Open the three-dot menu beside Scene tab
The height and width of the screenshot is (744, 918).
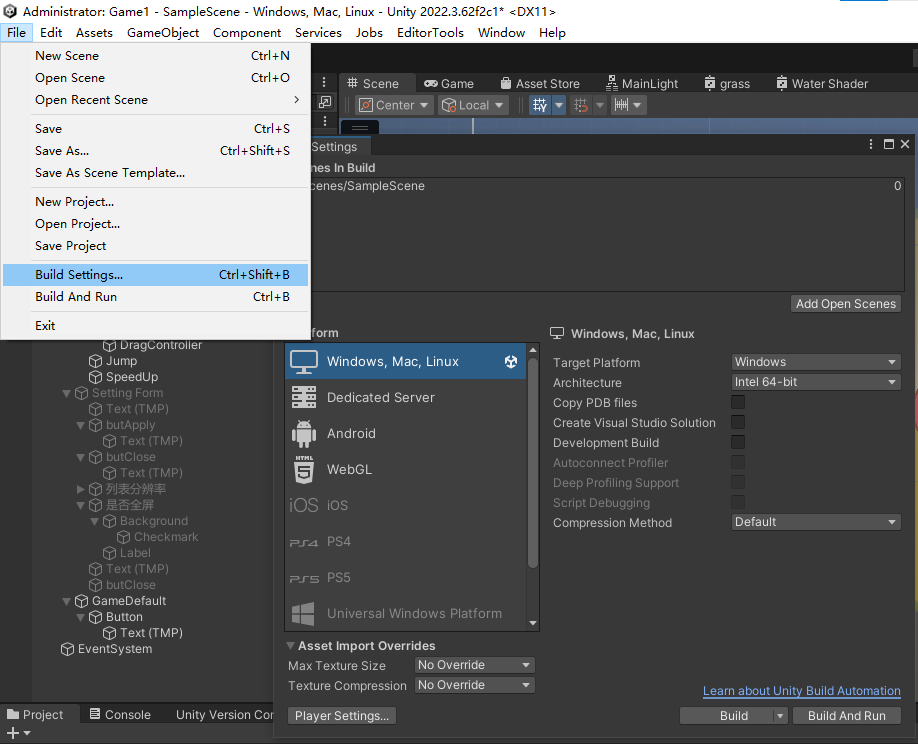click(324, 83)
